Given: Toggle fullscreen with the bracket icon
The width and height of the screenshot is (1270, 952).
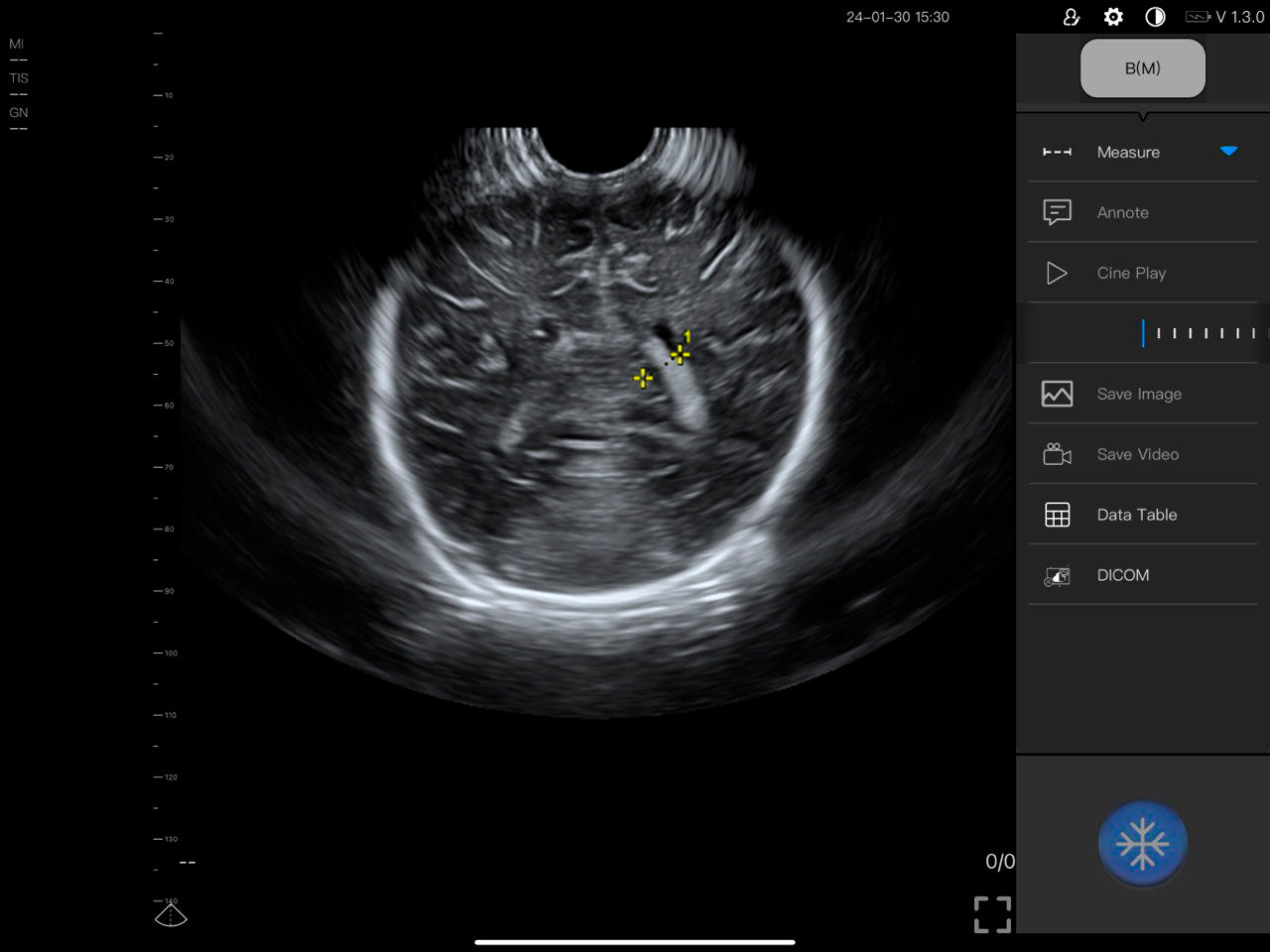Looking at the screenshot, I should point(992,914).
